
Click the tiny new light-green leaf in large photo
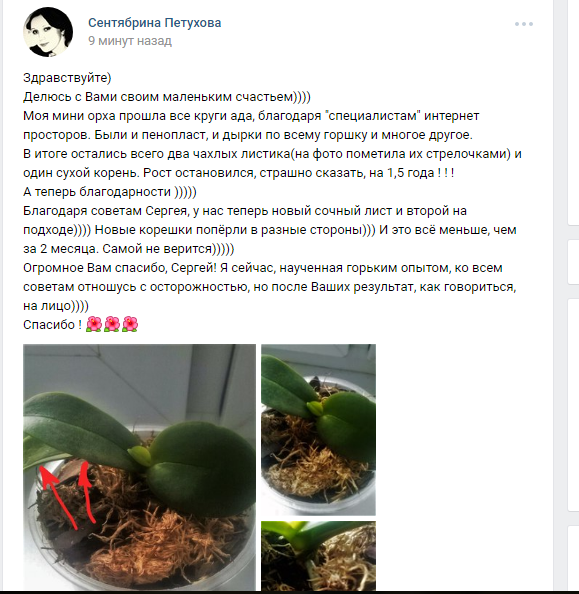coord(139,456)
